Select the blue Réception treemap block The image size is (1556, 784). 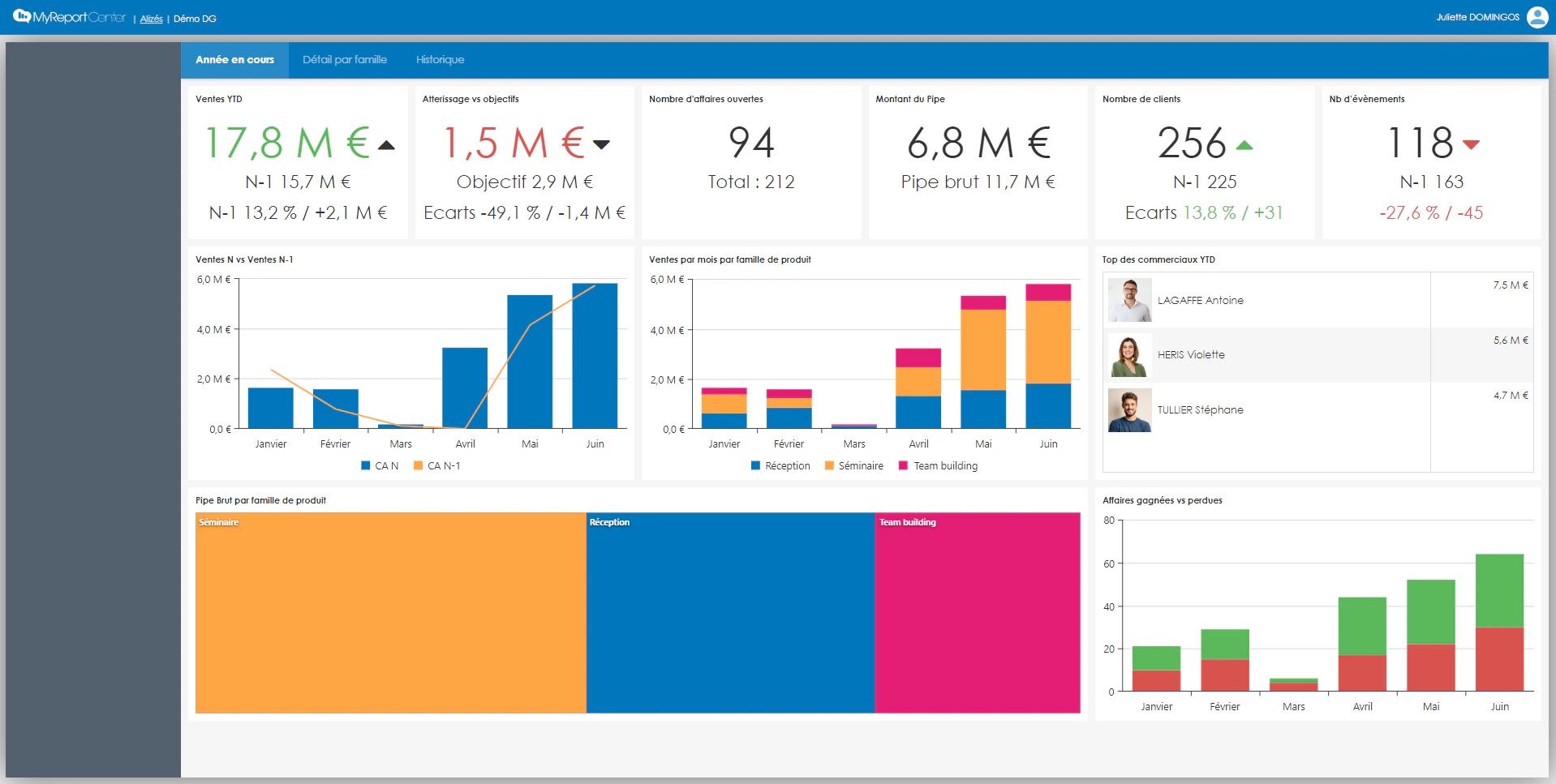730,613
